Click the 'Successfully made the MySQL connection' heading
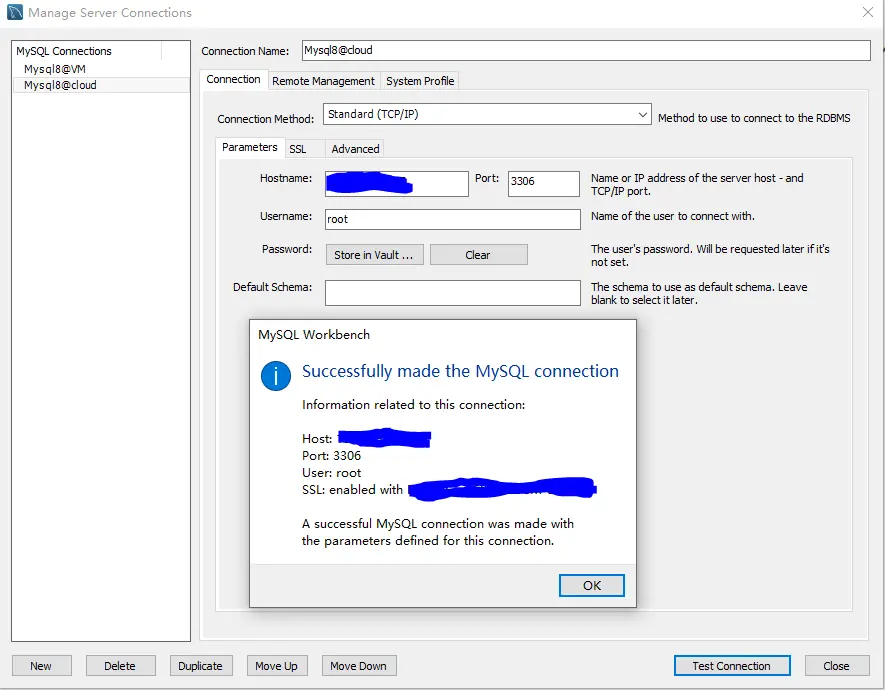This screenshot has width=885, height=690. pos(460,371)
